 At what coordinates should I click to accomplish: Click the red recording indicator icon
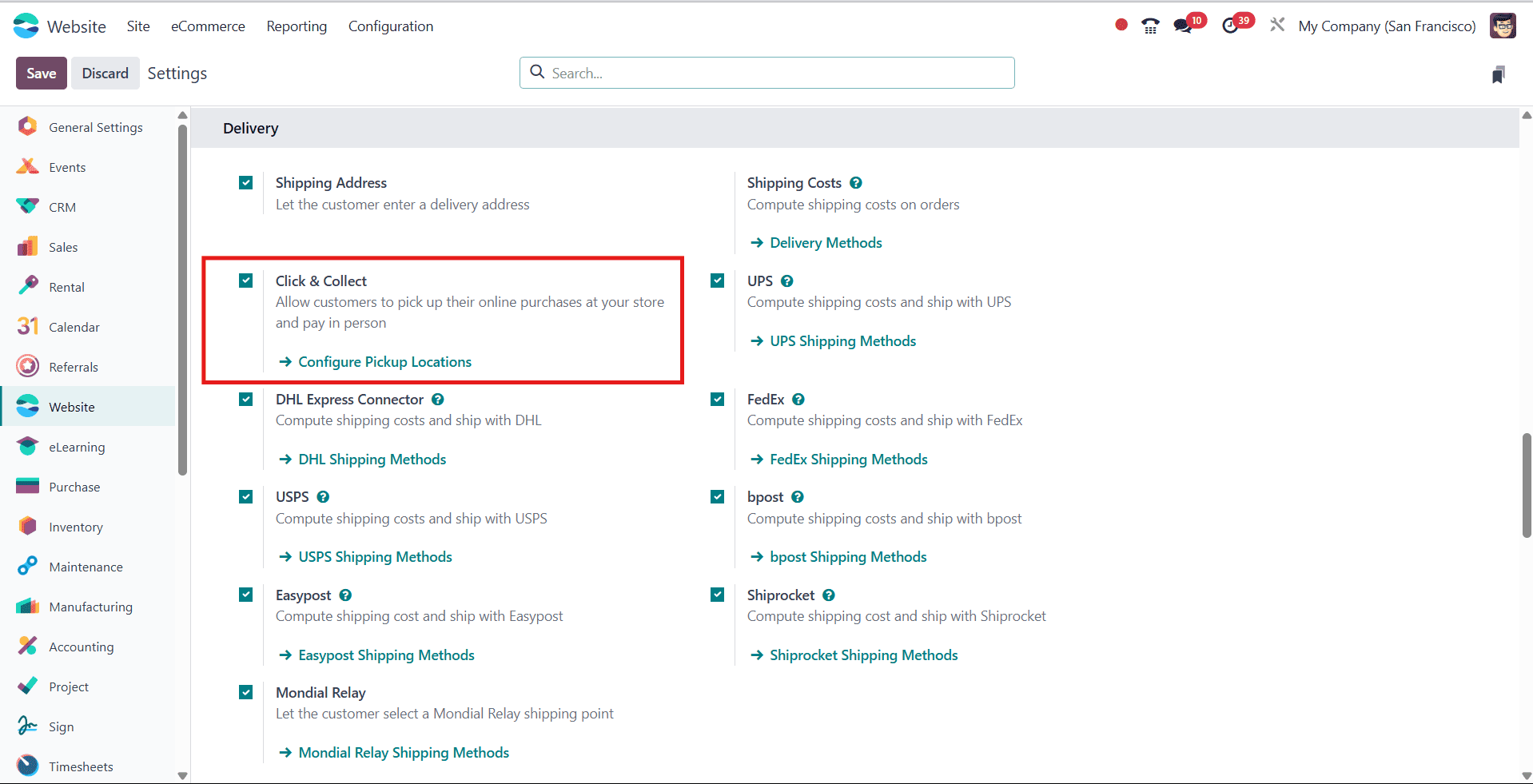(1121, 25)
